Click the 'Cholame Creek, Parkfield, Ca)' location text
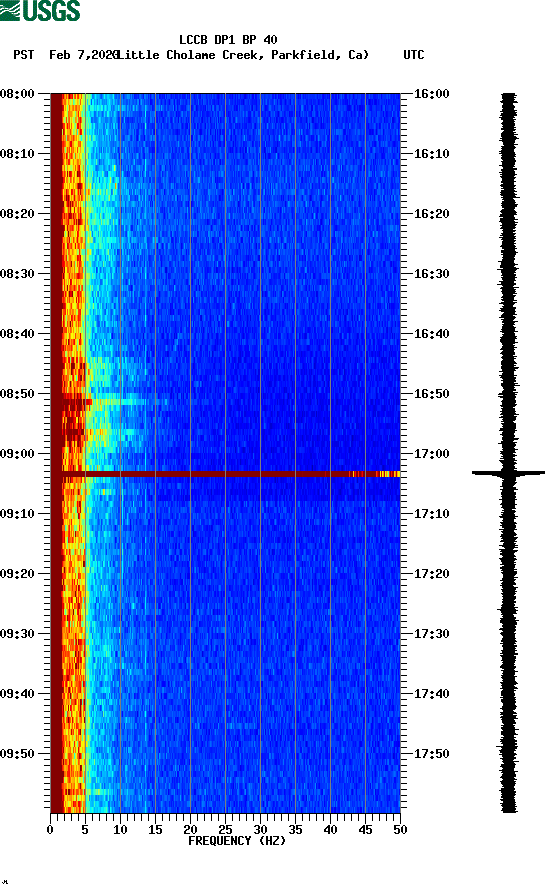Screen dimensions: 552x893 [267, 55]
